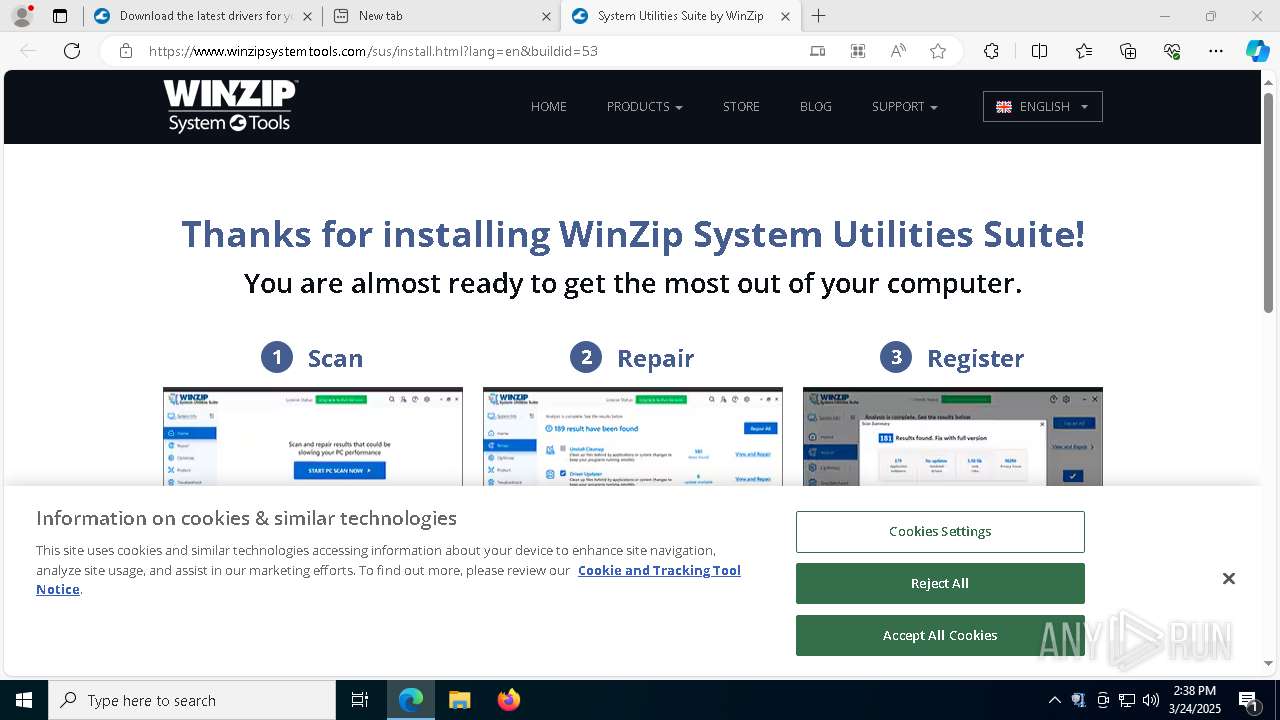Click the Scan step screenshot thumbnail
This screenshot has height=720, width=1280.
coord(313,437)
